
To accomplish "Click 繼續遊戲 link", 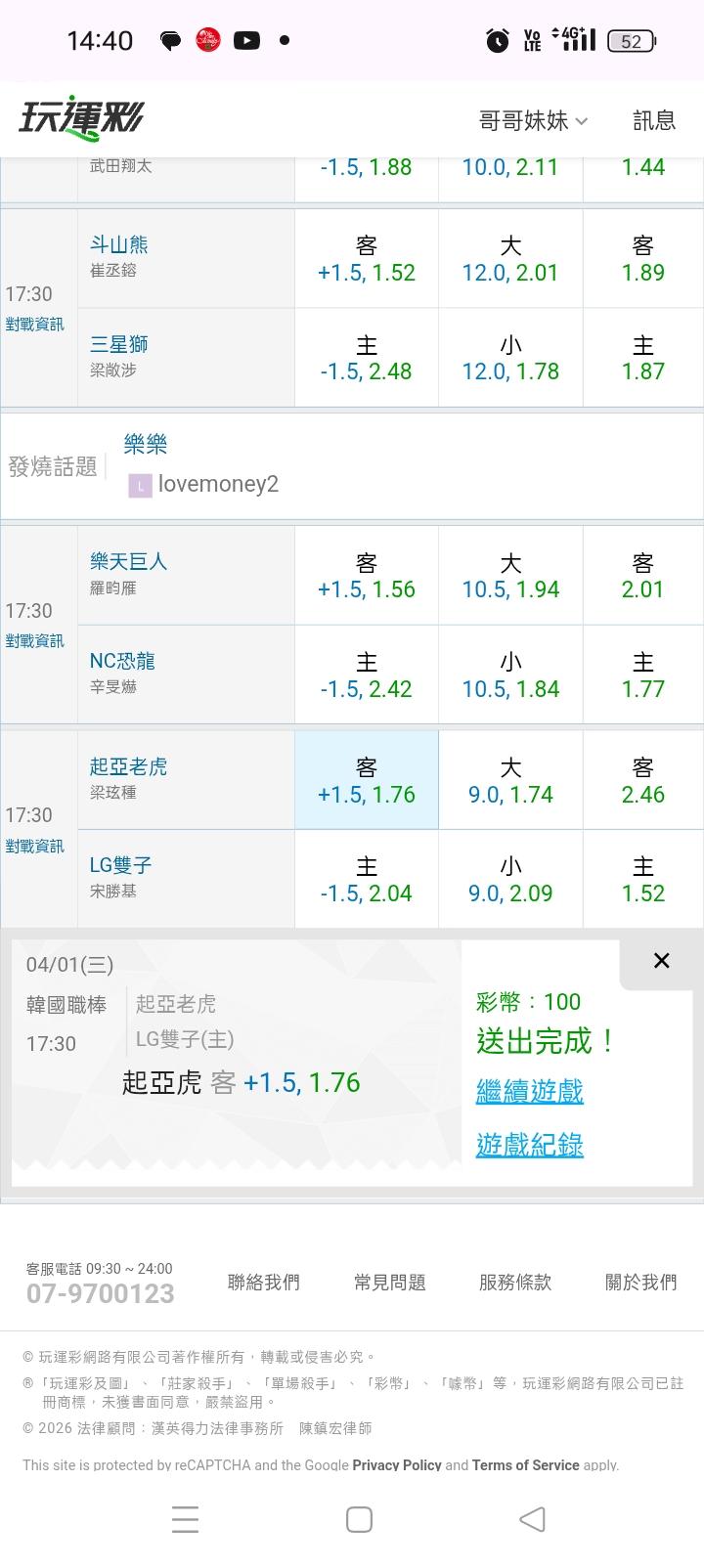I will 530,1091.
